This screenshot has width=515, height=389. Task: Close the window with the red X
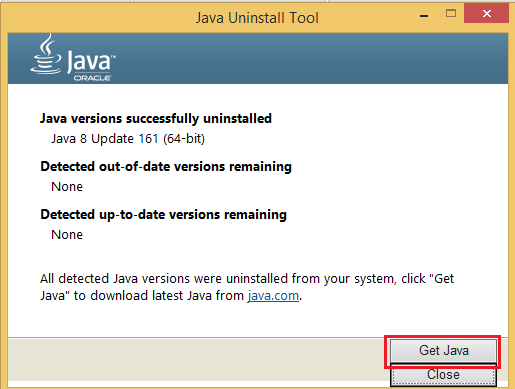(x=486, y=13)
